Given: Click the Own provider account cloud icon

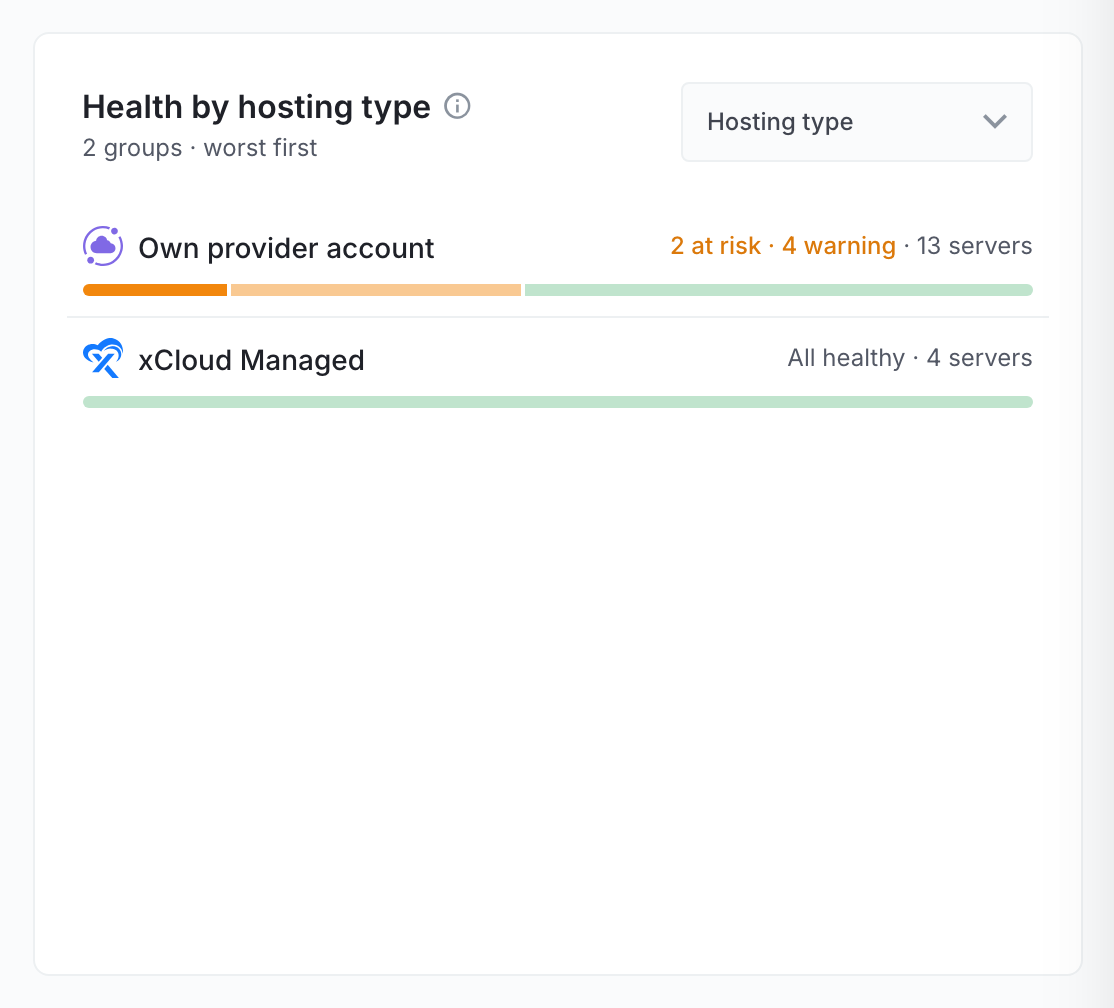Looking at the screenshot, I should 103,246.
